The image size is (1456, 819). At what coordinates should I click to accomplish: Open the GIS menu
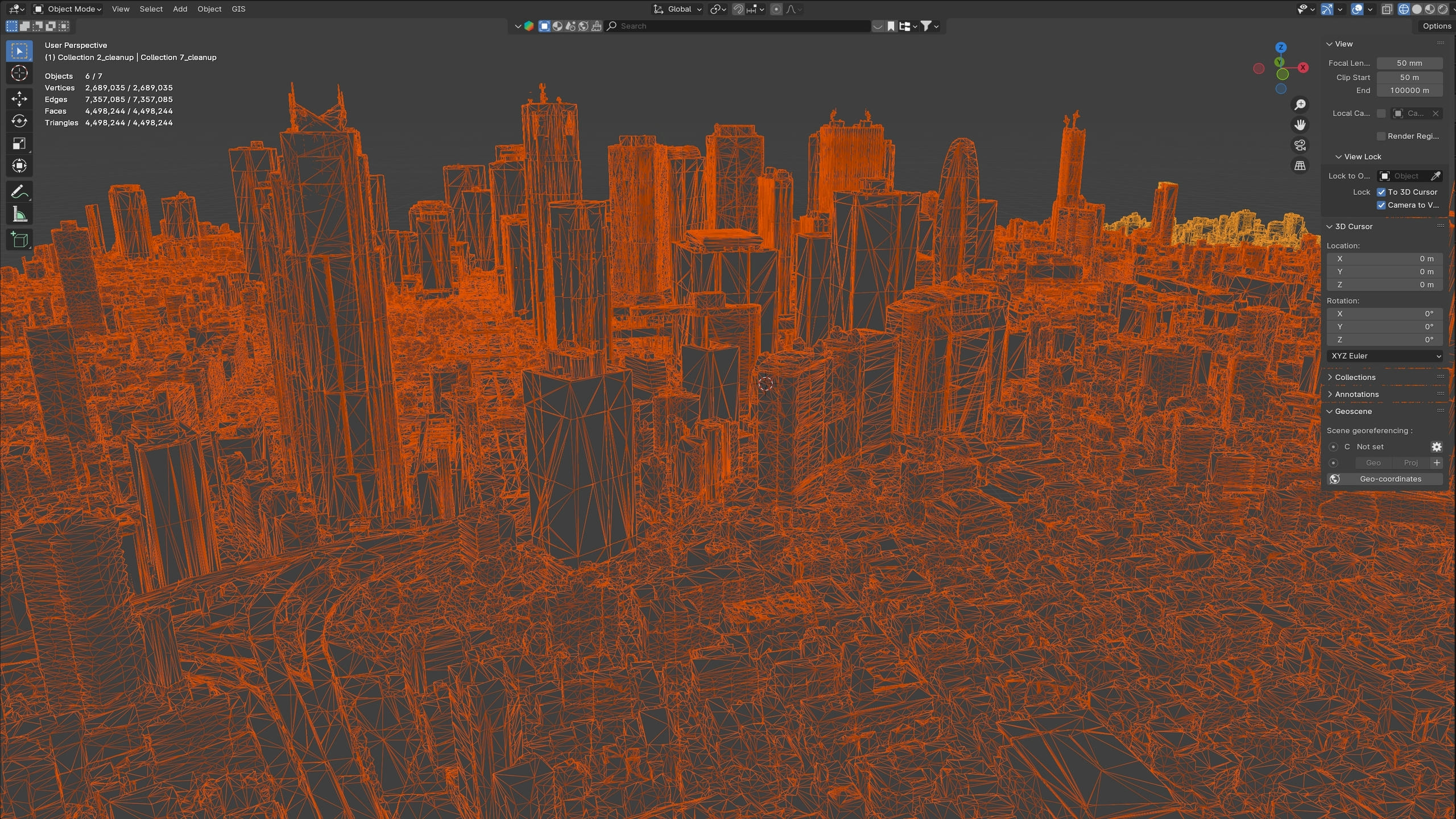pyautogui.click(x=238, y=9)
